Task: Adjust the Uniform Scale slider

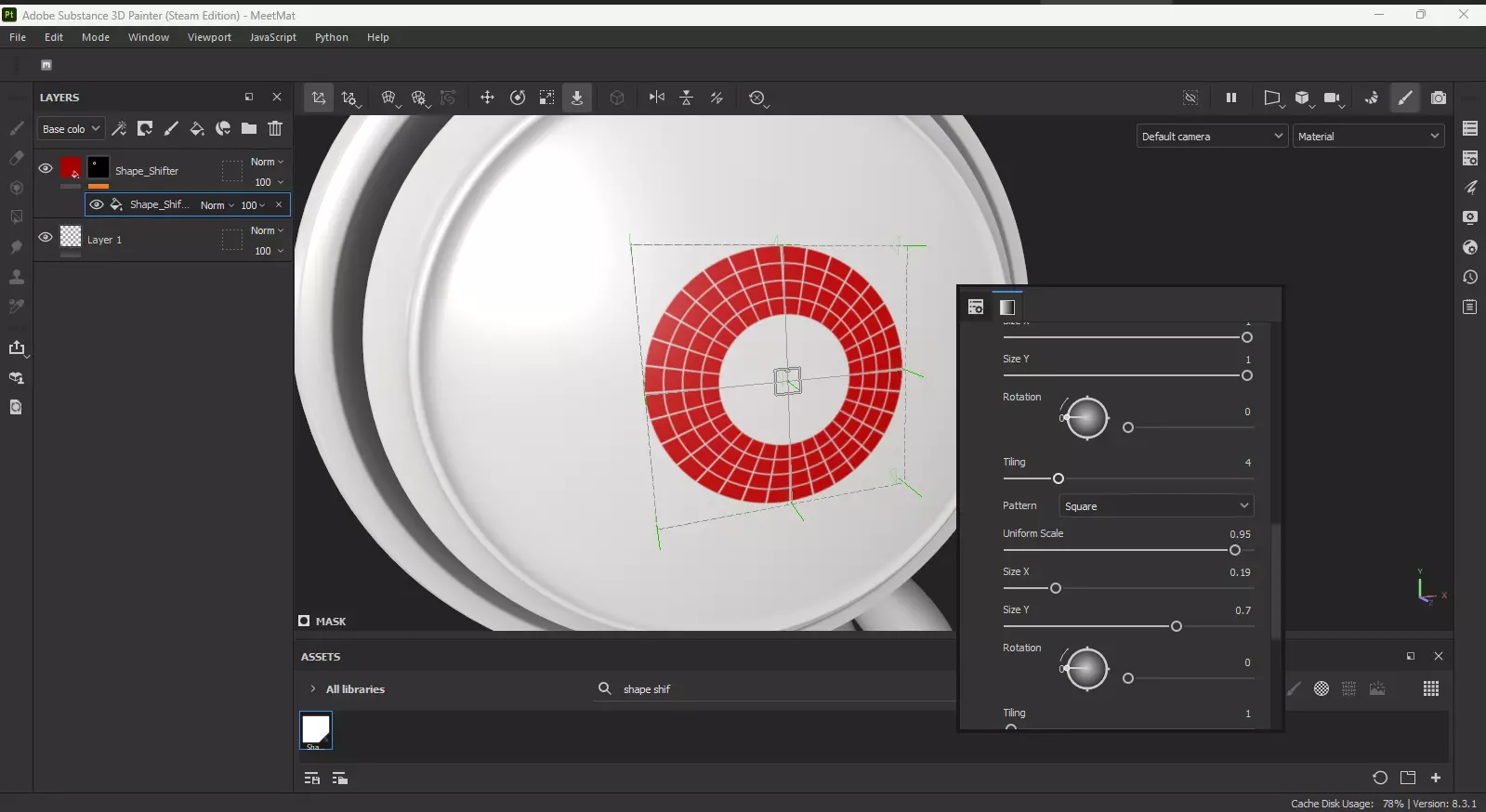Action: [x=1128, y=550]
